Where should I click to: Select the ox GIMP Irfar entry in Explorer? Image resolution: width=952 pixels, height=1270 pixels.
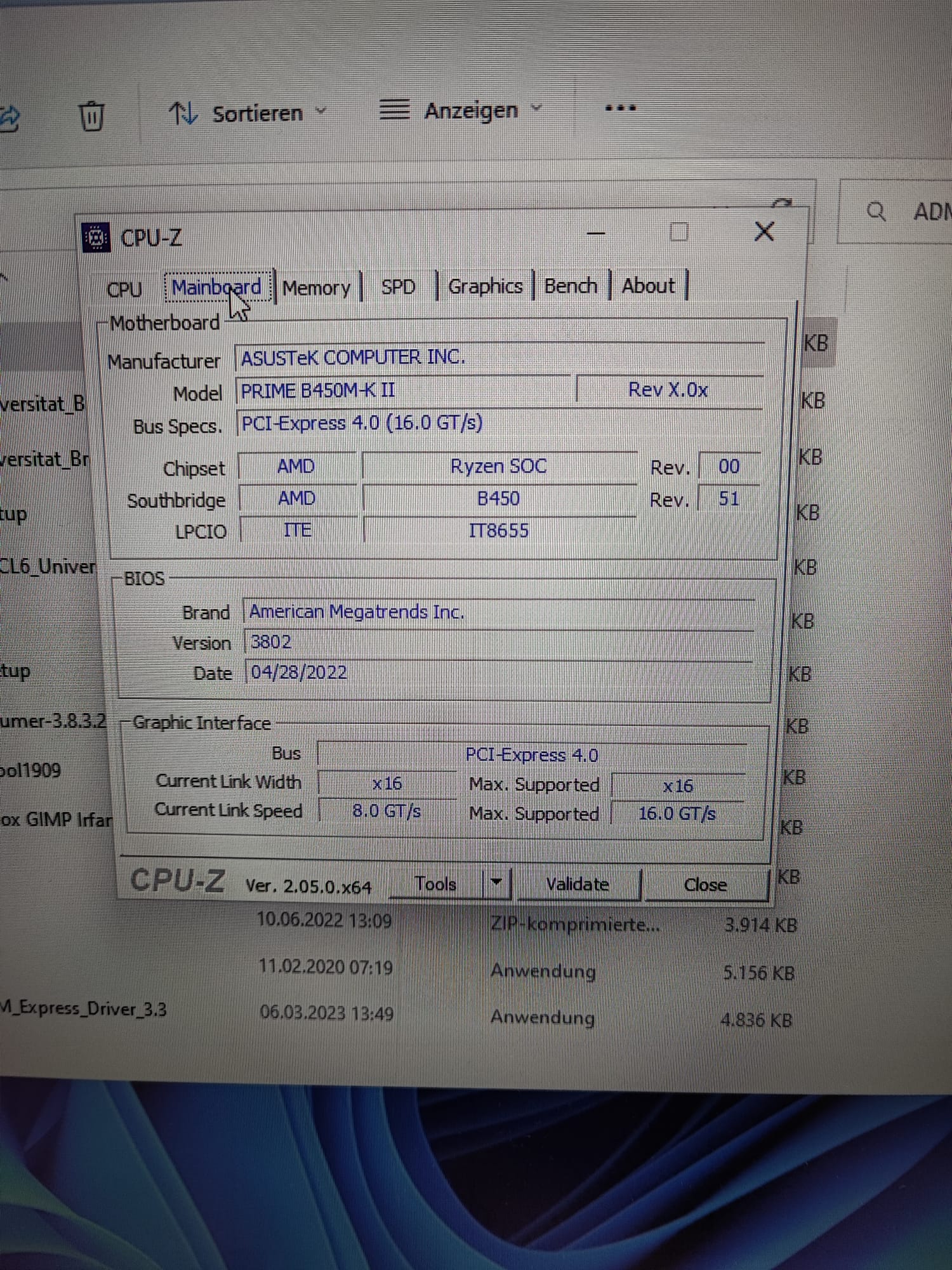coord(56,820)
